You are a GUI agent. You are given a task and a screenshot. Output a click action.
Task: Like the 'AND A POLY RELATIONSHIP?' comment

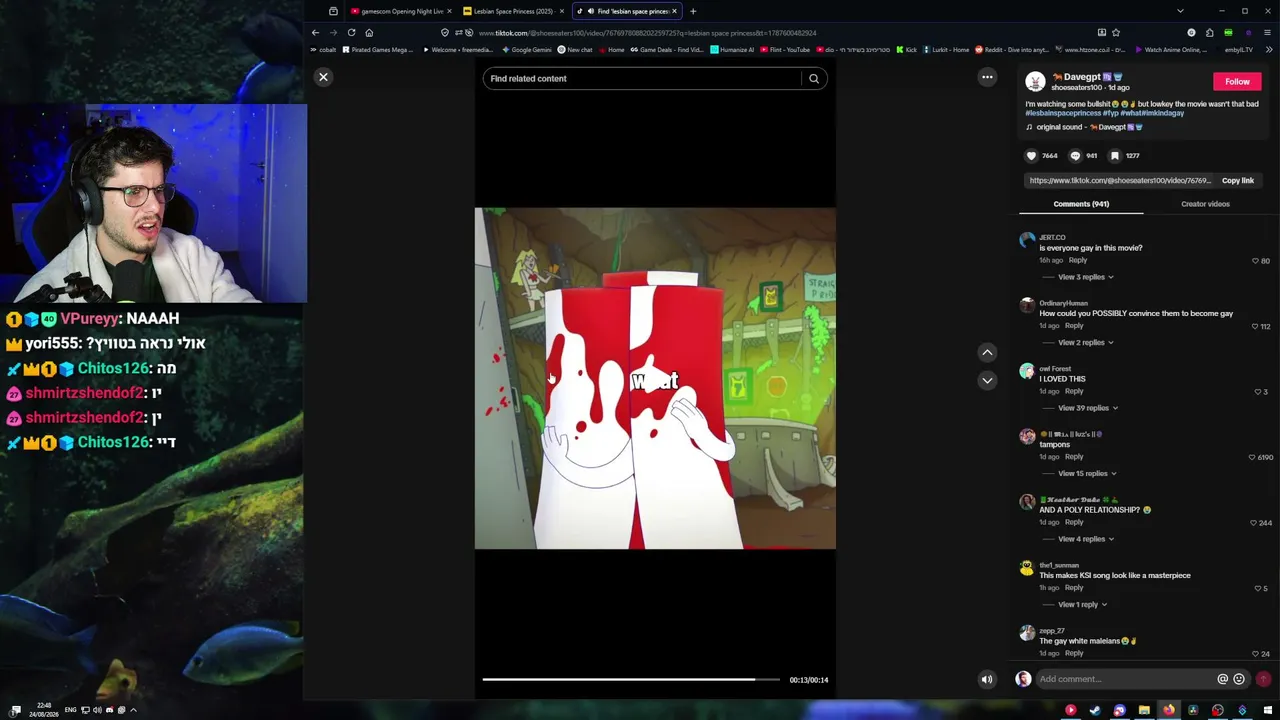pyautogui.click(x=1255, y=523)
